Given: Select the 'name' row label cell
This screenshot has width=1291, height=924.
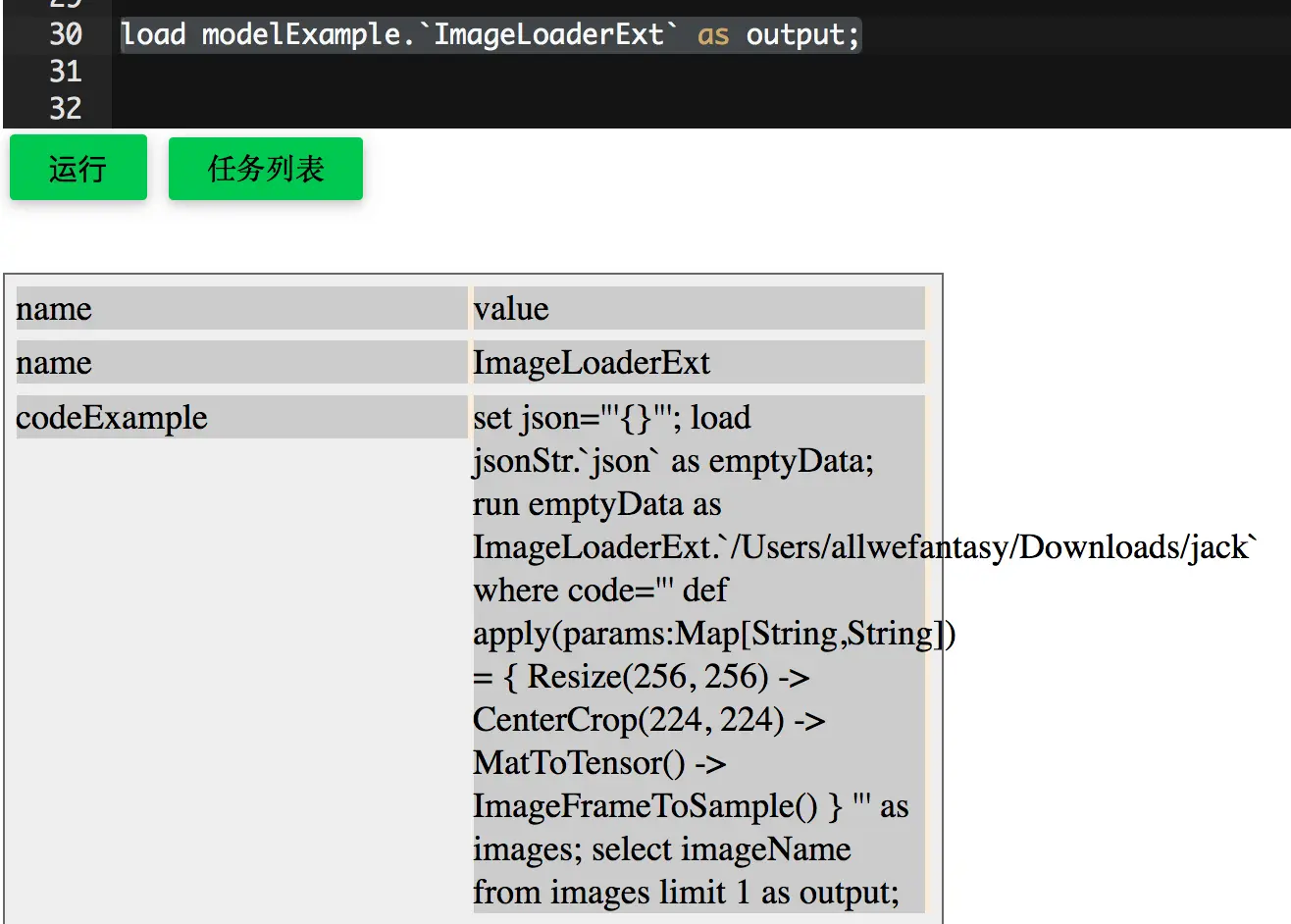Looking at the screenshot, I should [241, 362].
